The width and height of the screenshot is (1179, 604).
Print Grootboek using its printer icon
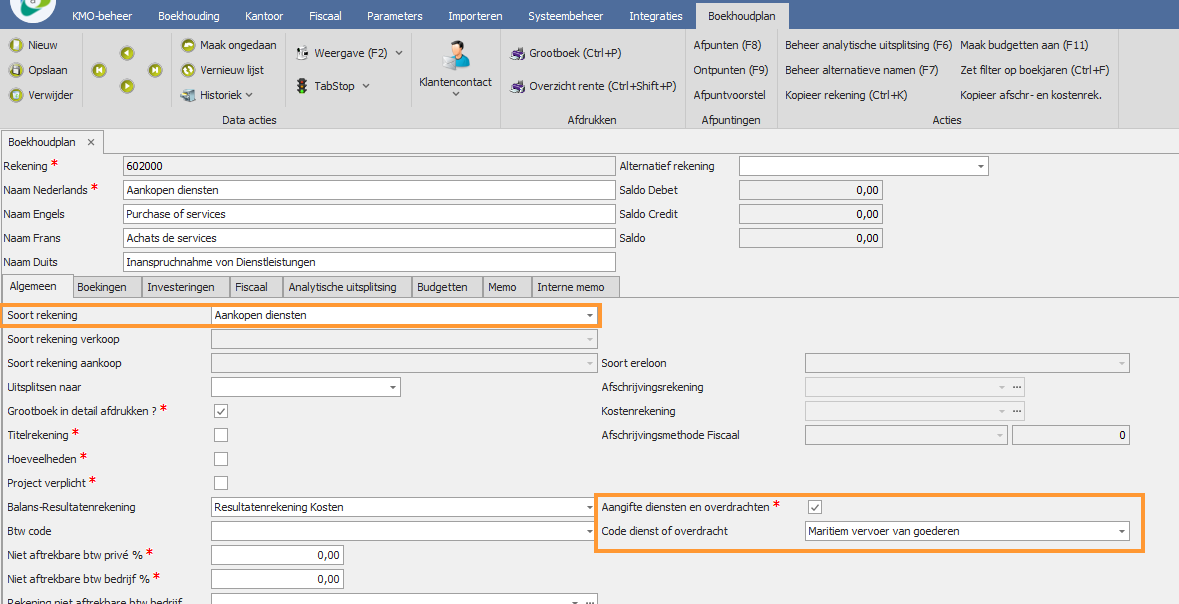[517, 53]
